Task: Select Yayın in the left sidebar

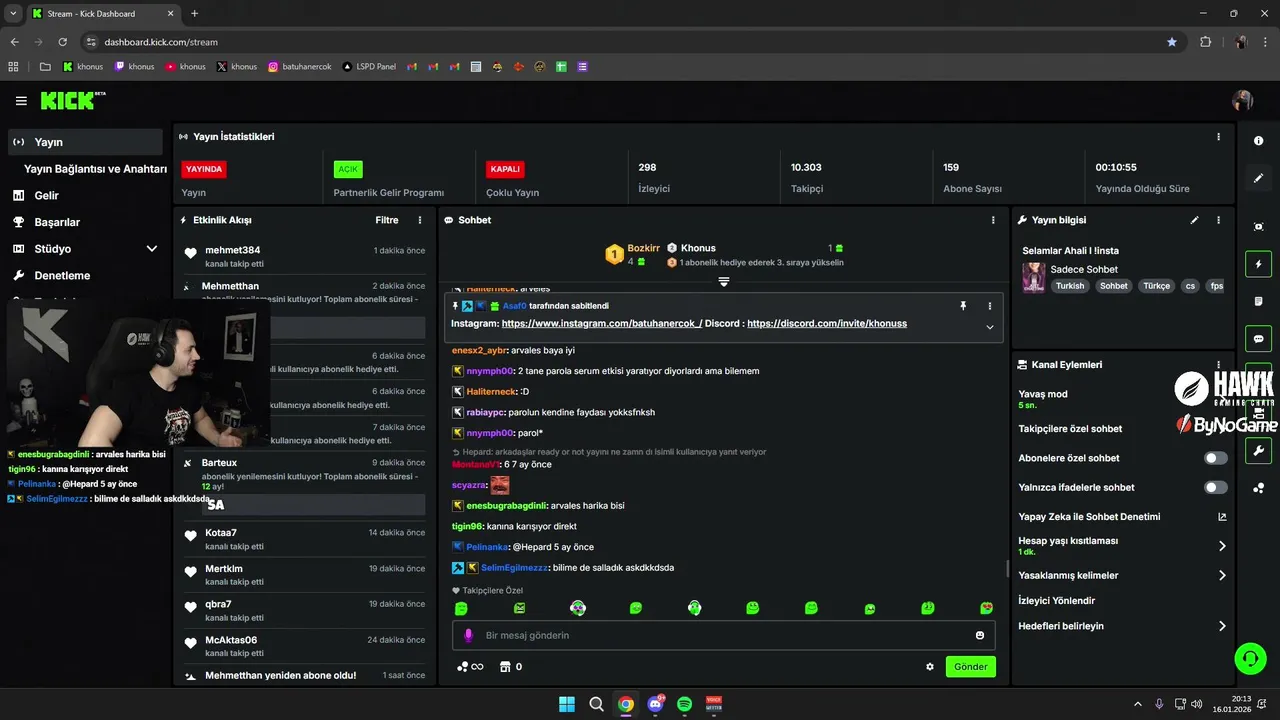Action: click(85, 142)
